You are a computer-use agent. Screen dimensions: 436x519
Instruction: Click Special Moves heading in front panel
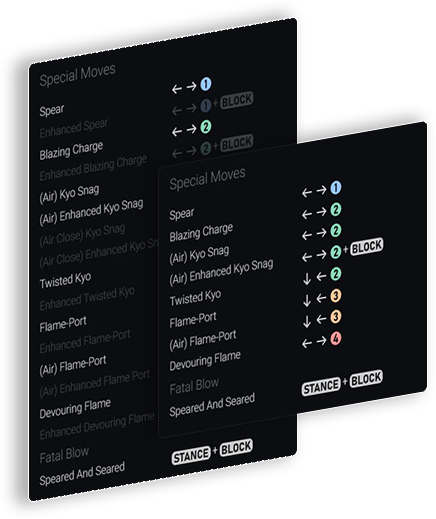[207, 179]
